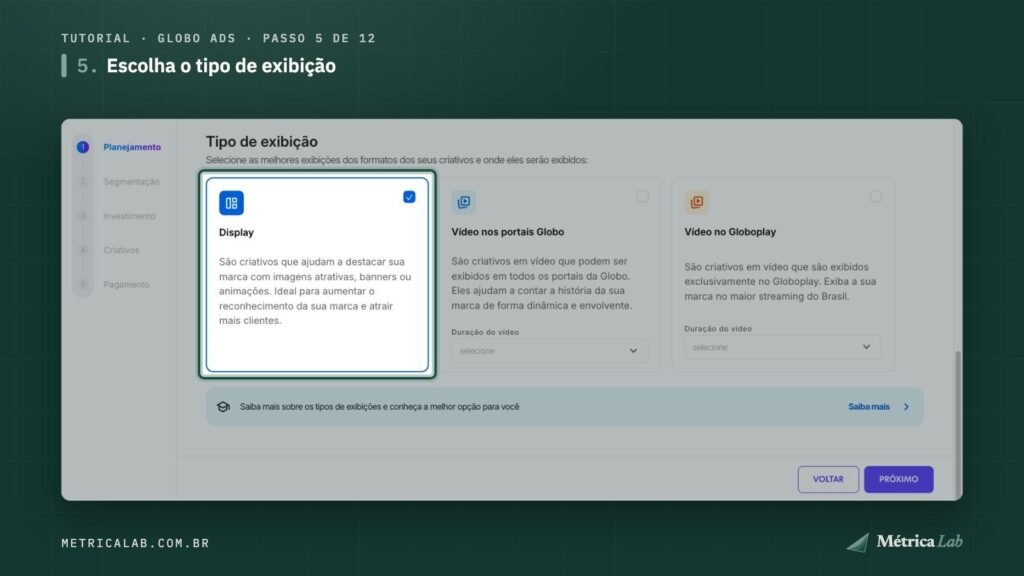Click info text about tipos de exibições
The image size is (1024, 576).
pos(379,407)
